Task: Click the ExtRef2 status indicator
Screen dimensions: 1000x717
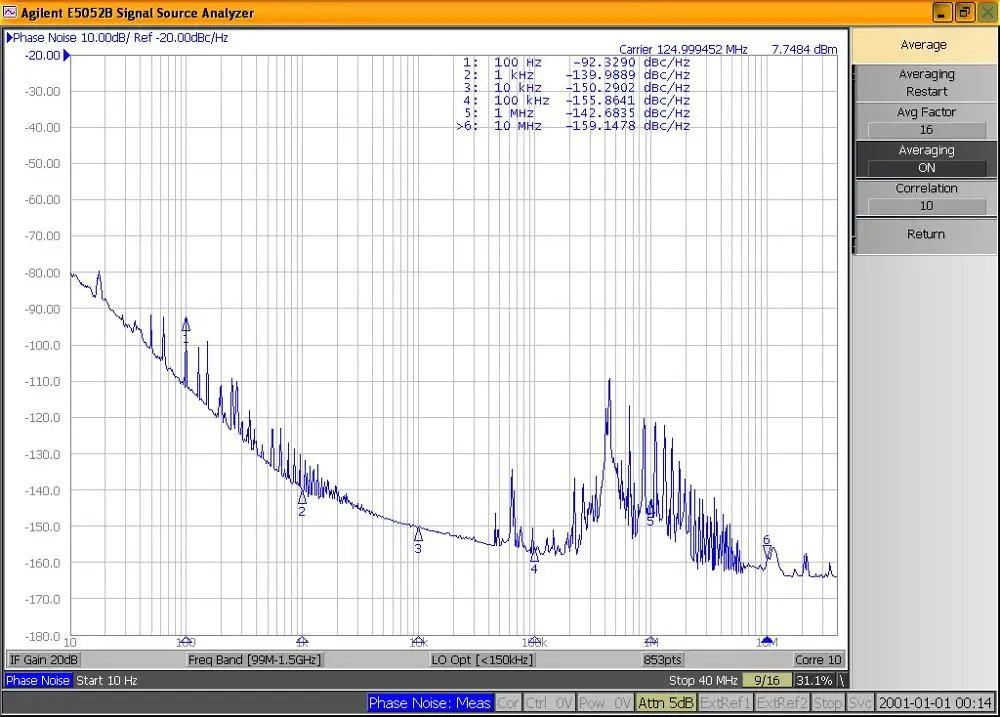Action: point(782,703)
